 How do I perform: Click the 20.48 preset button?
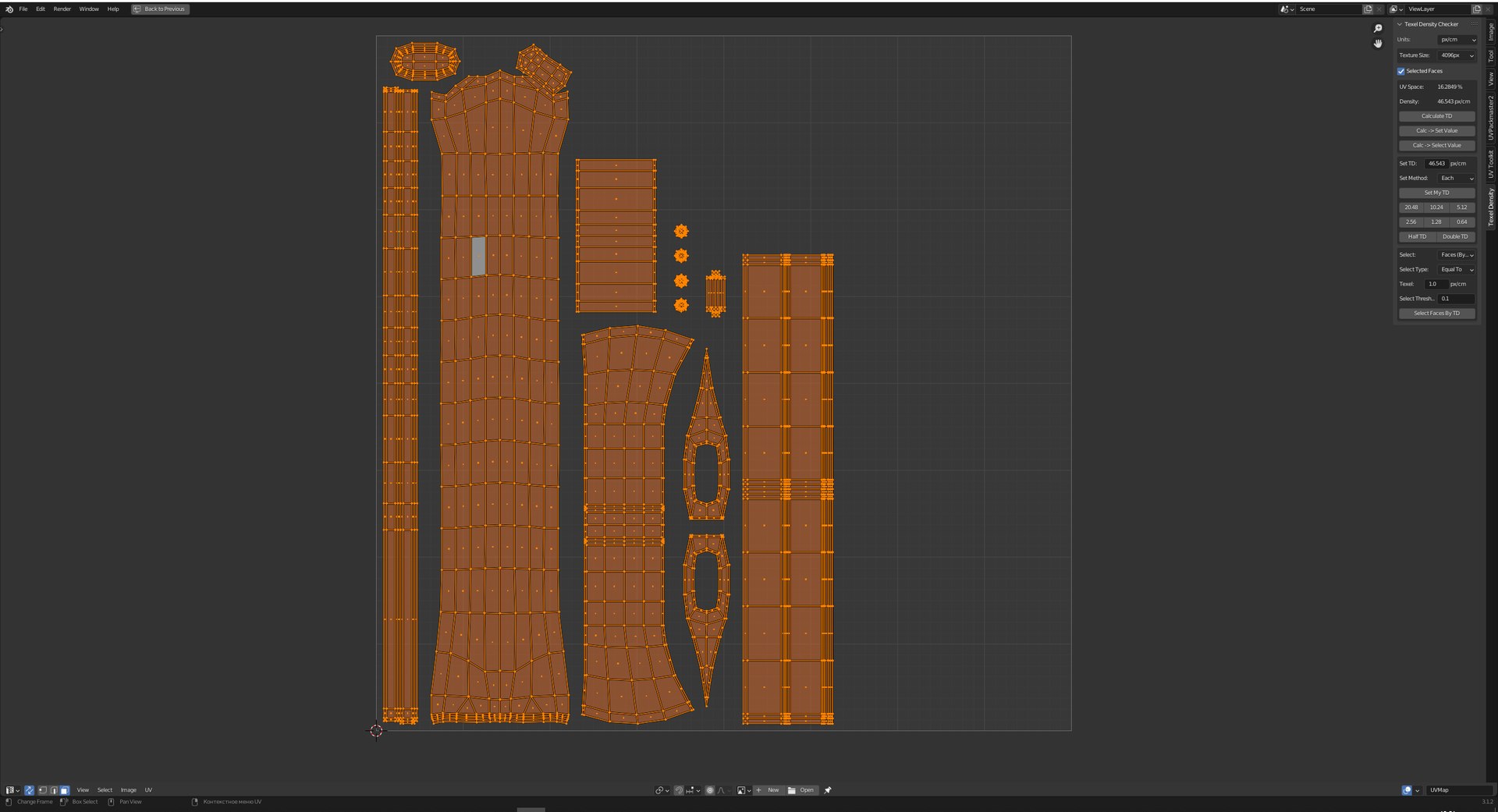[1411, 207]
